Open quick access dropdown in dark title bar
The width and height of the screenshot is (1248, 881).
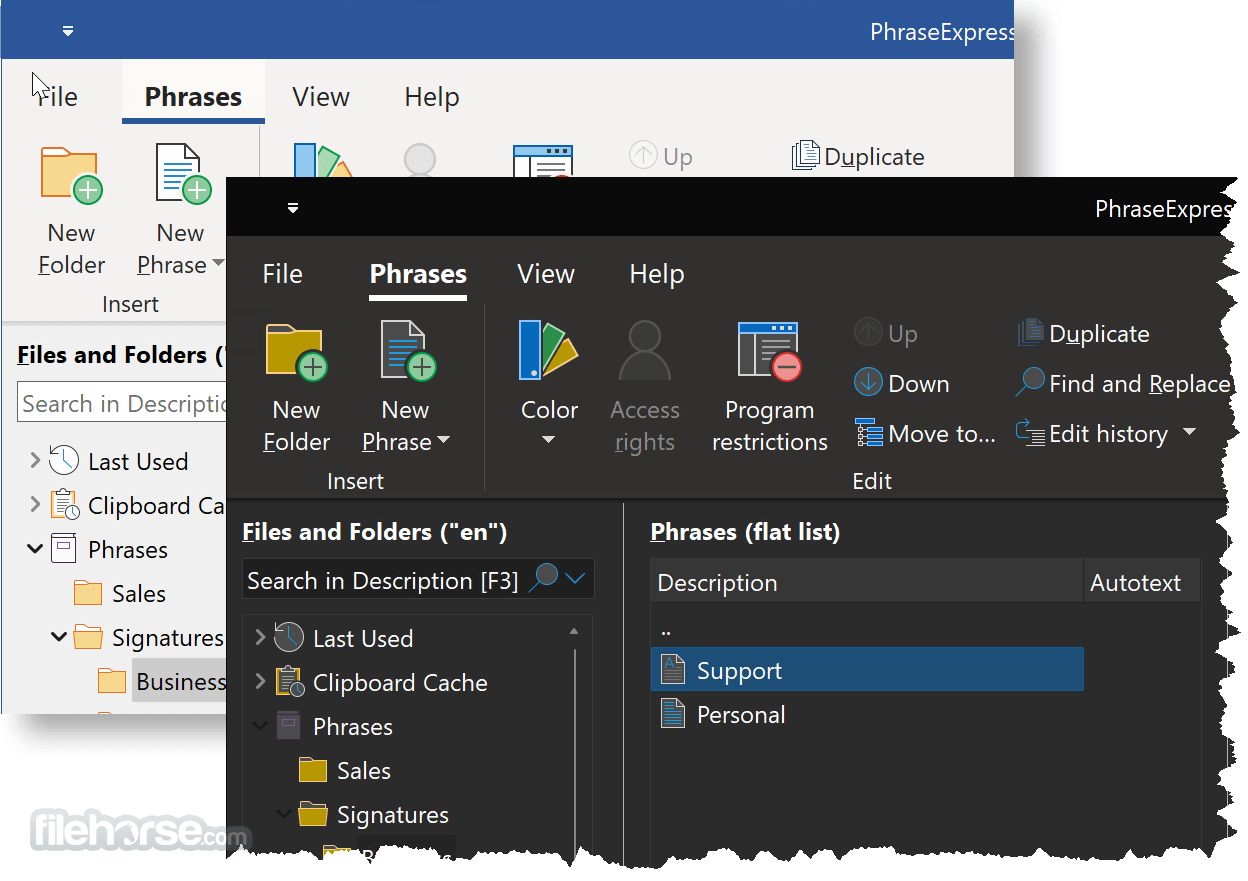tap(293, 208)
